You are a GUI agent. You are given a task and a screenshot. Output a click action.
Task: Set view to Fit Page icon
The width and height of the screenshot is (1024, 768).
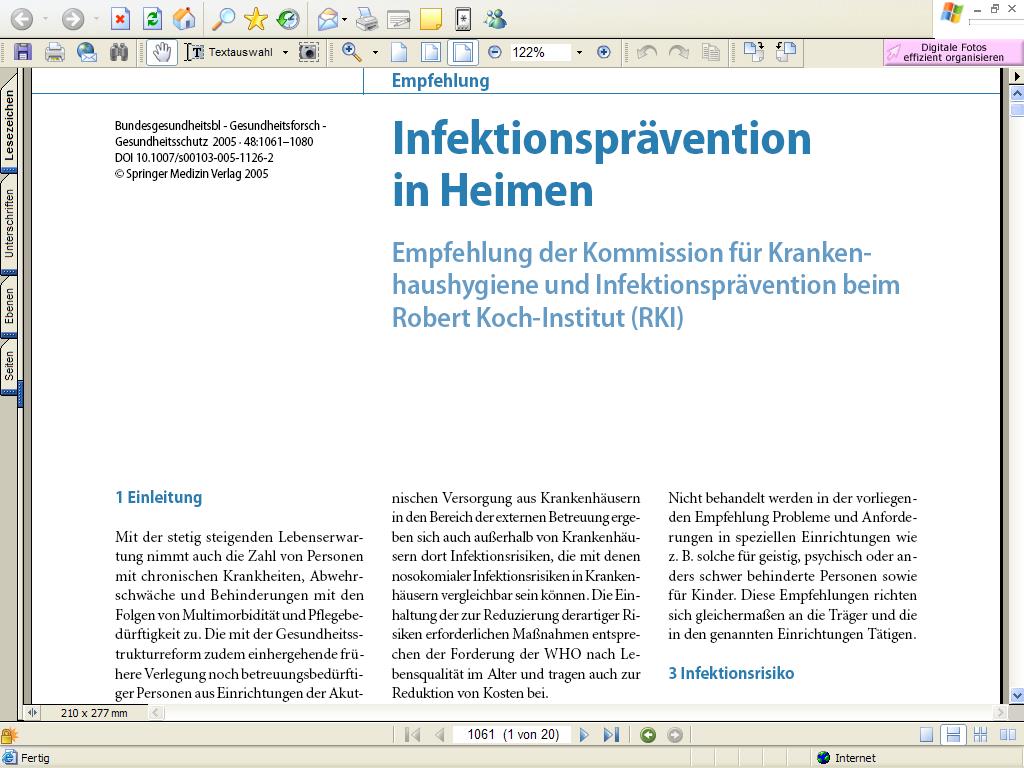point(430,52)
